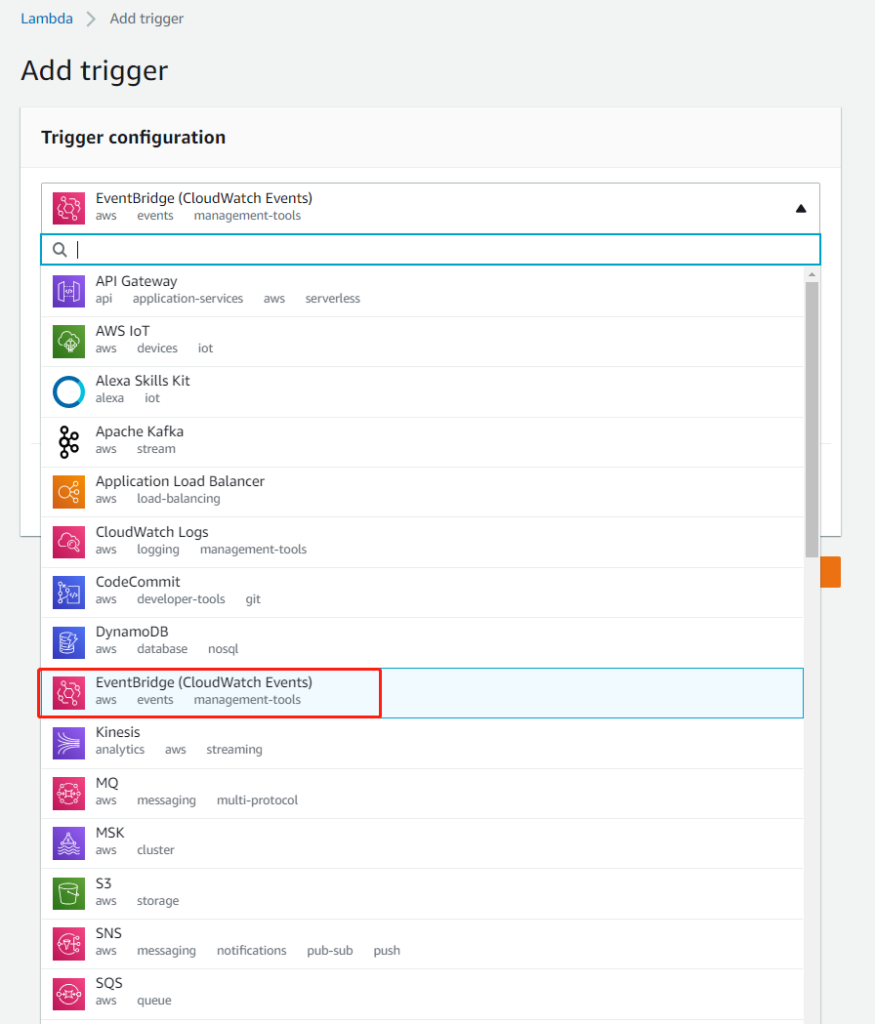Pick the SQS queue option
The width and height of the screenshot is (875, 1024).
point(109,992)
